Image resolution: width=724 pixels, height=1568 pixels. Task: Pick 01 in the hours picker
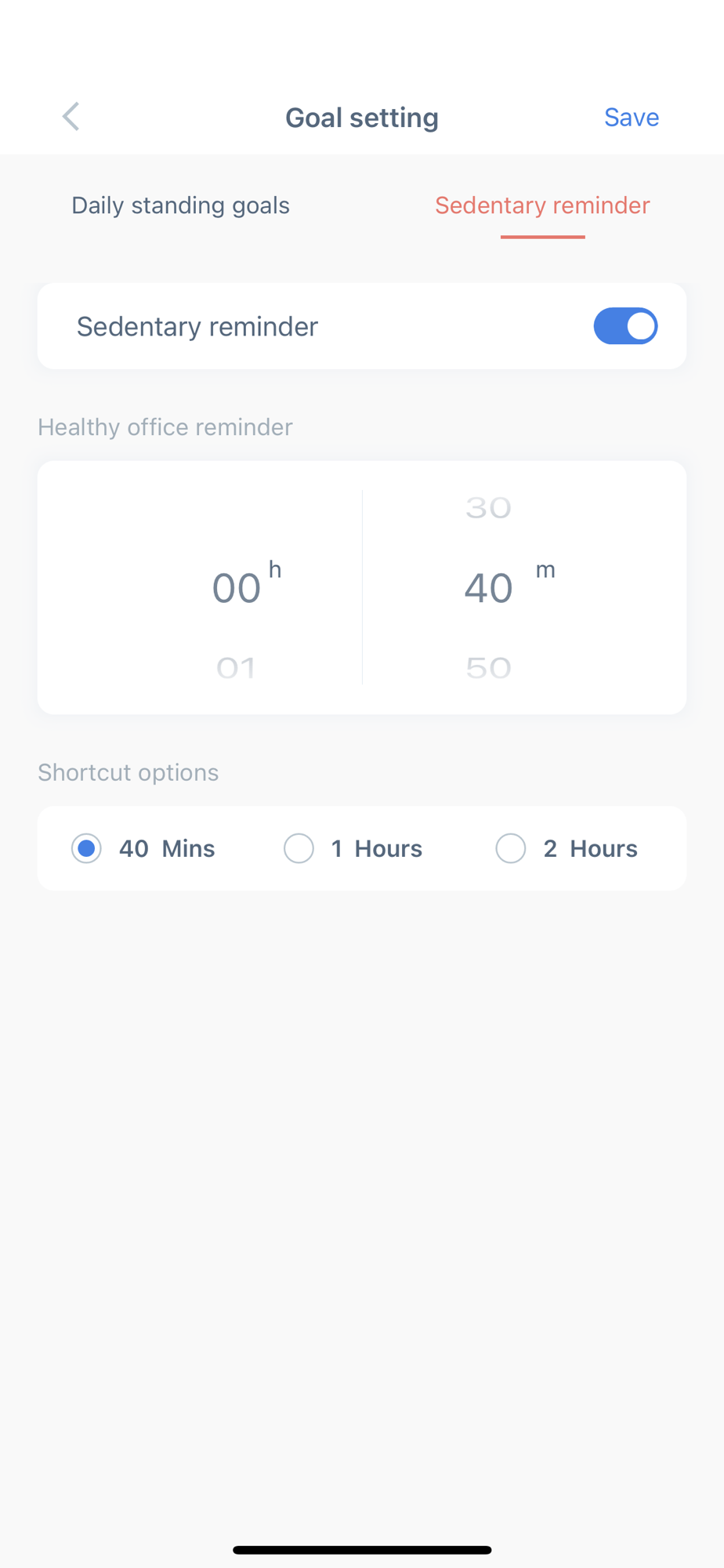236,668
